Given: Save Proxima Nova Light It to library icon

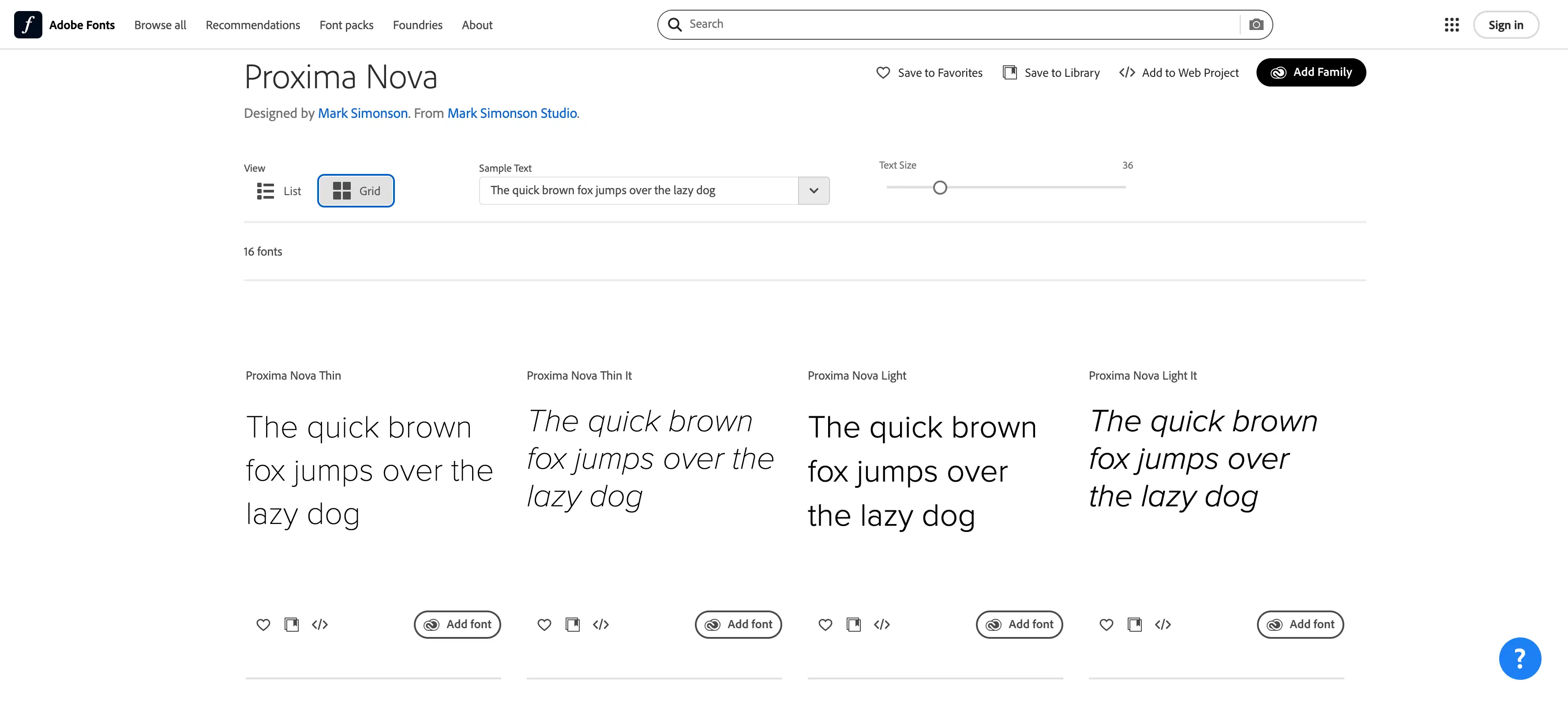Looking at the screenshot, I should coord(1135,624).
